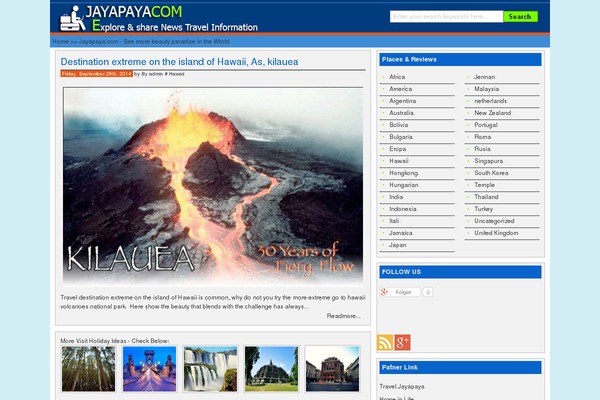Open Argentina category
The width and height of the screenshot is (600, 400).
coord(402,101)
